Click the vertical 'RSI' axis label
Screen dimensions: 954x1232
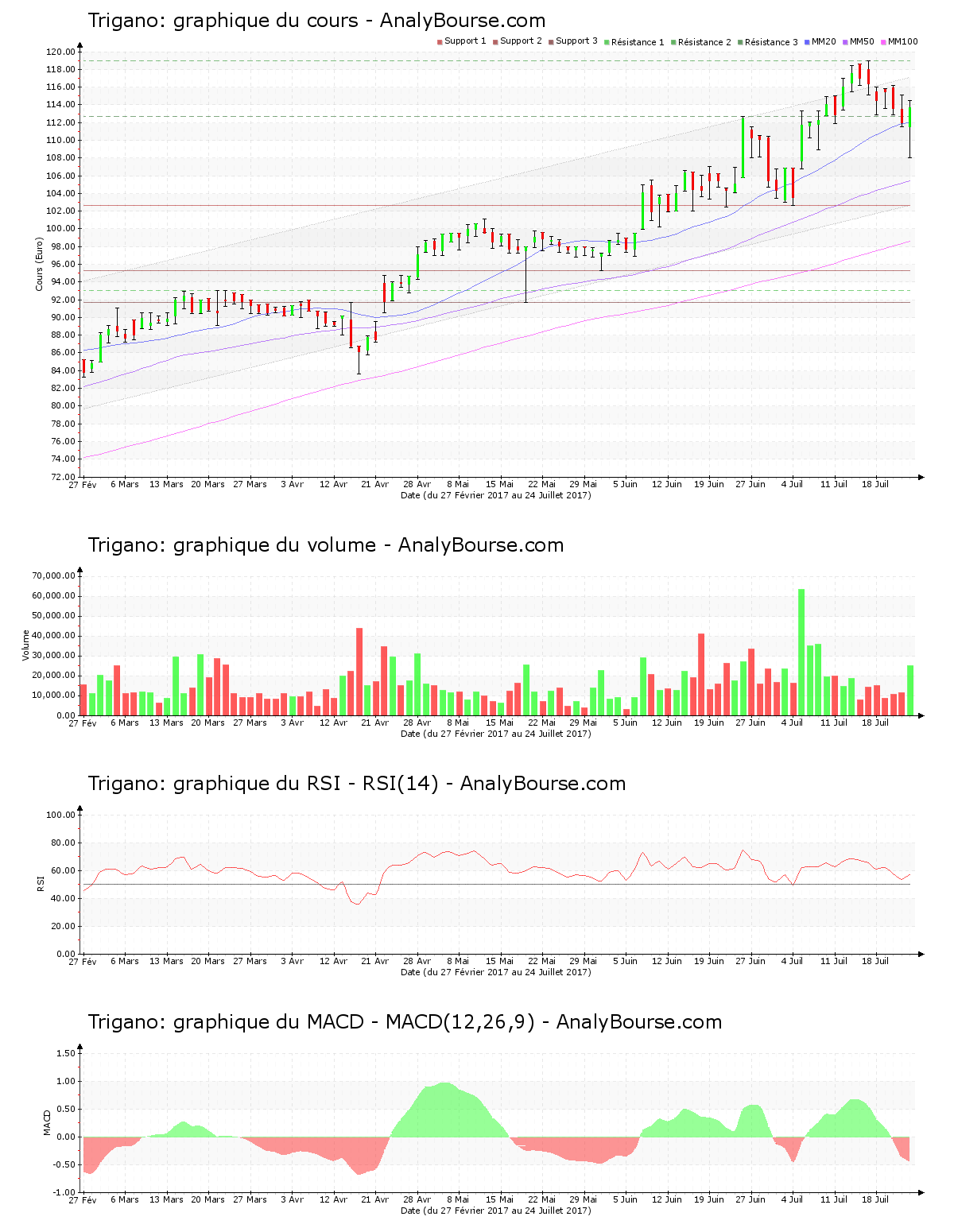(x=41, y=884)
